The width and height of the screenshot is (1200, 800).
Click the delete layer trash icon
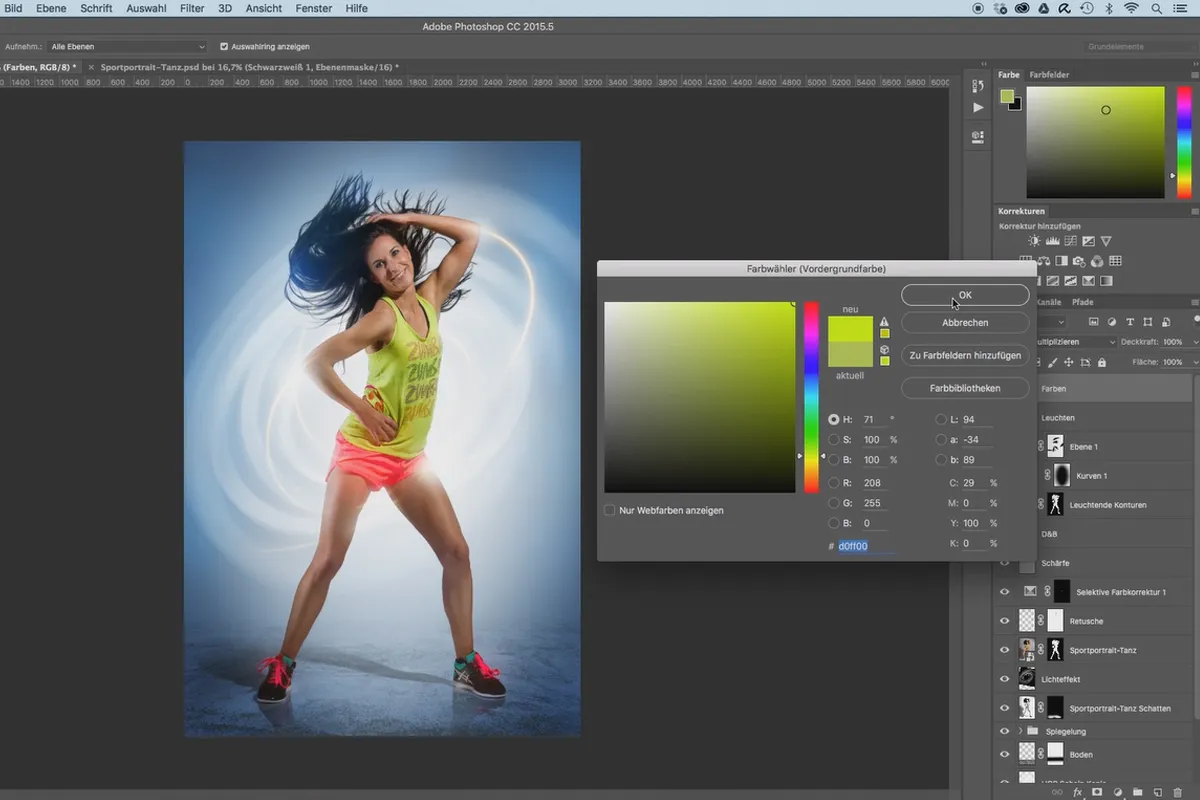coord(1177,792)
